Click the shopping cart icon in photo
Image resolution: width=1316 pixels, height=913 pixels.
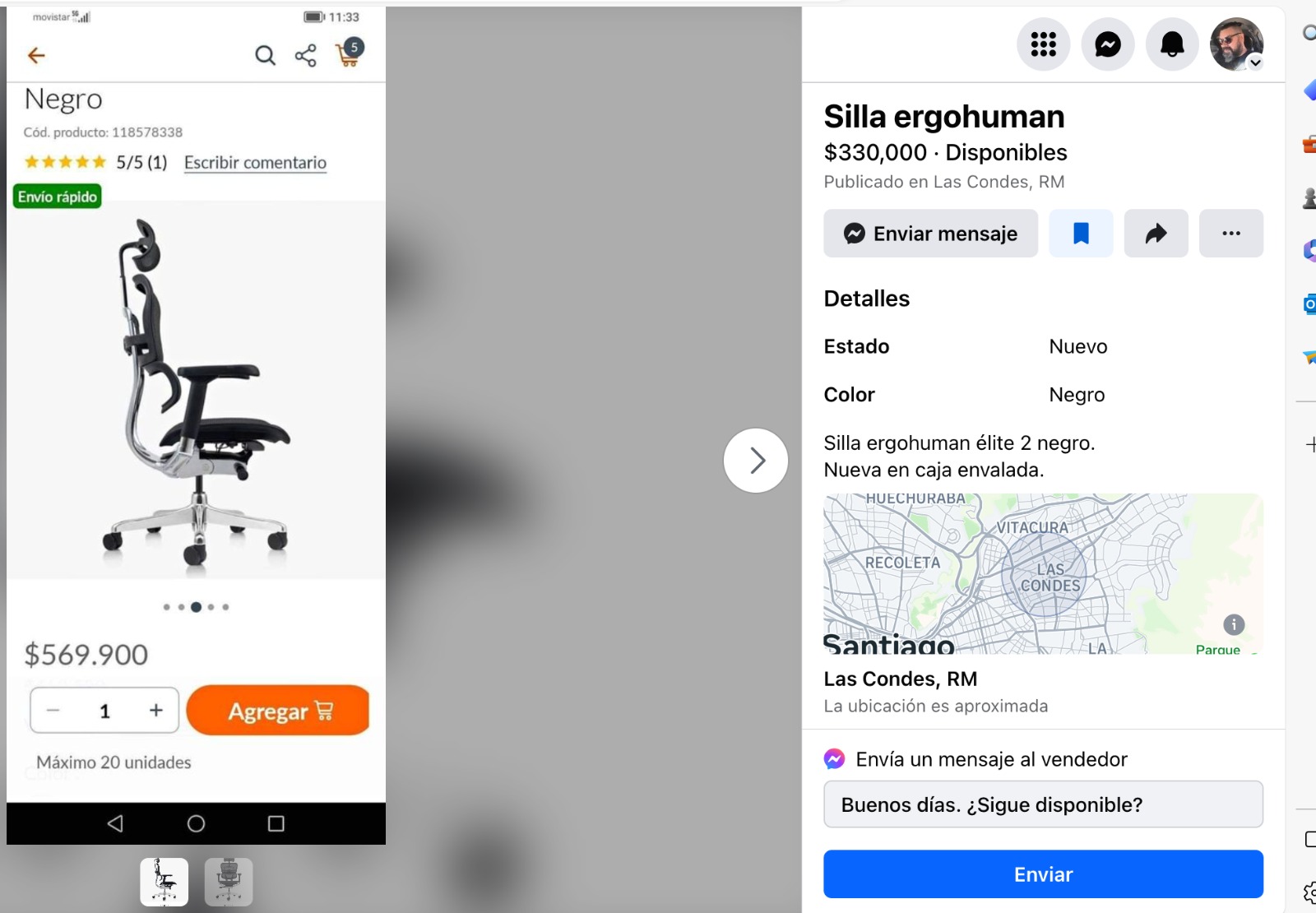(x=350, y=54)
